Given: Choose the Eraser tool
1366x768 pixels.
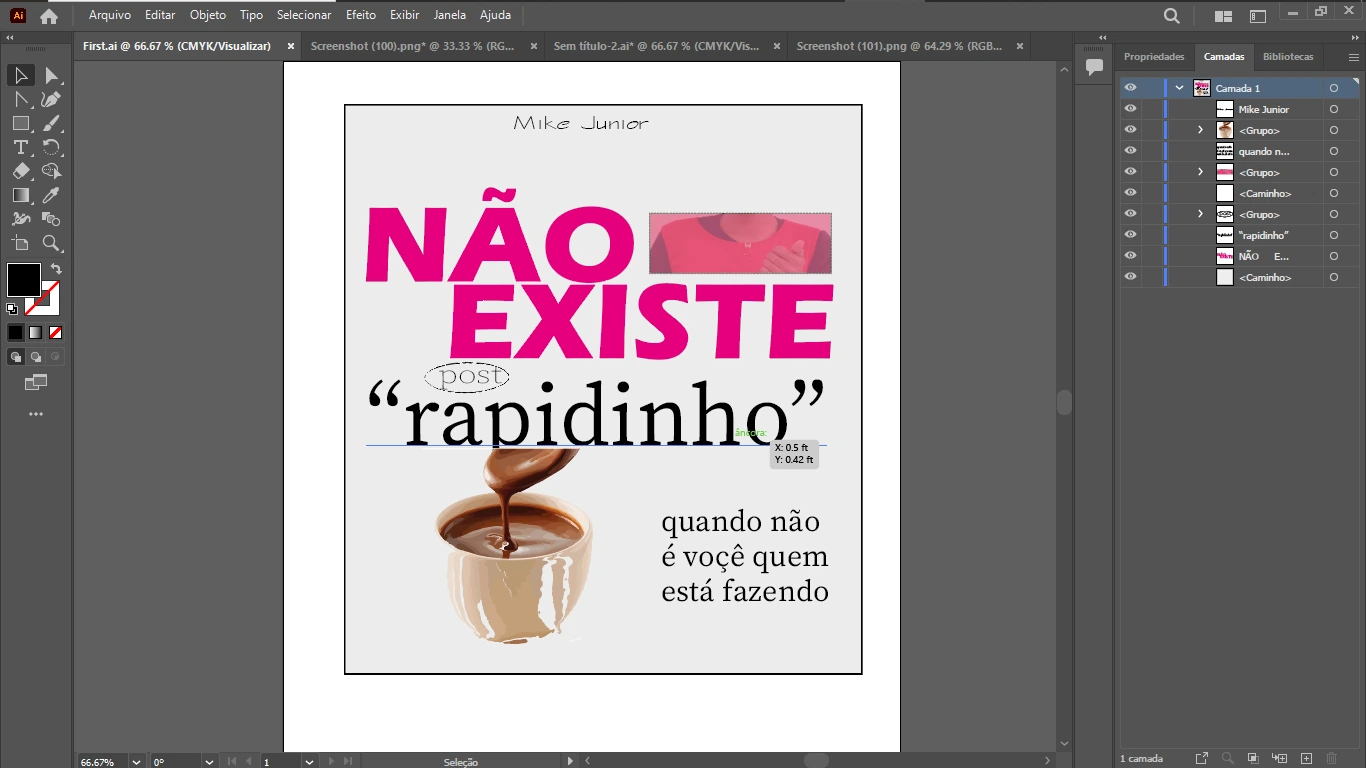Looking at the screenshot, I should [20, 171].
